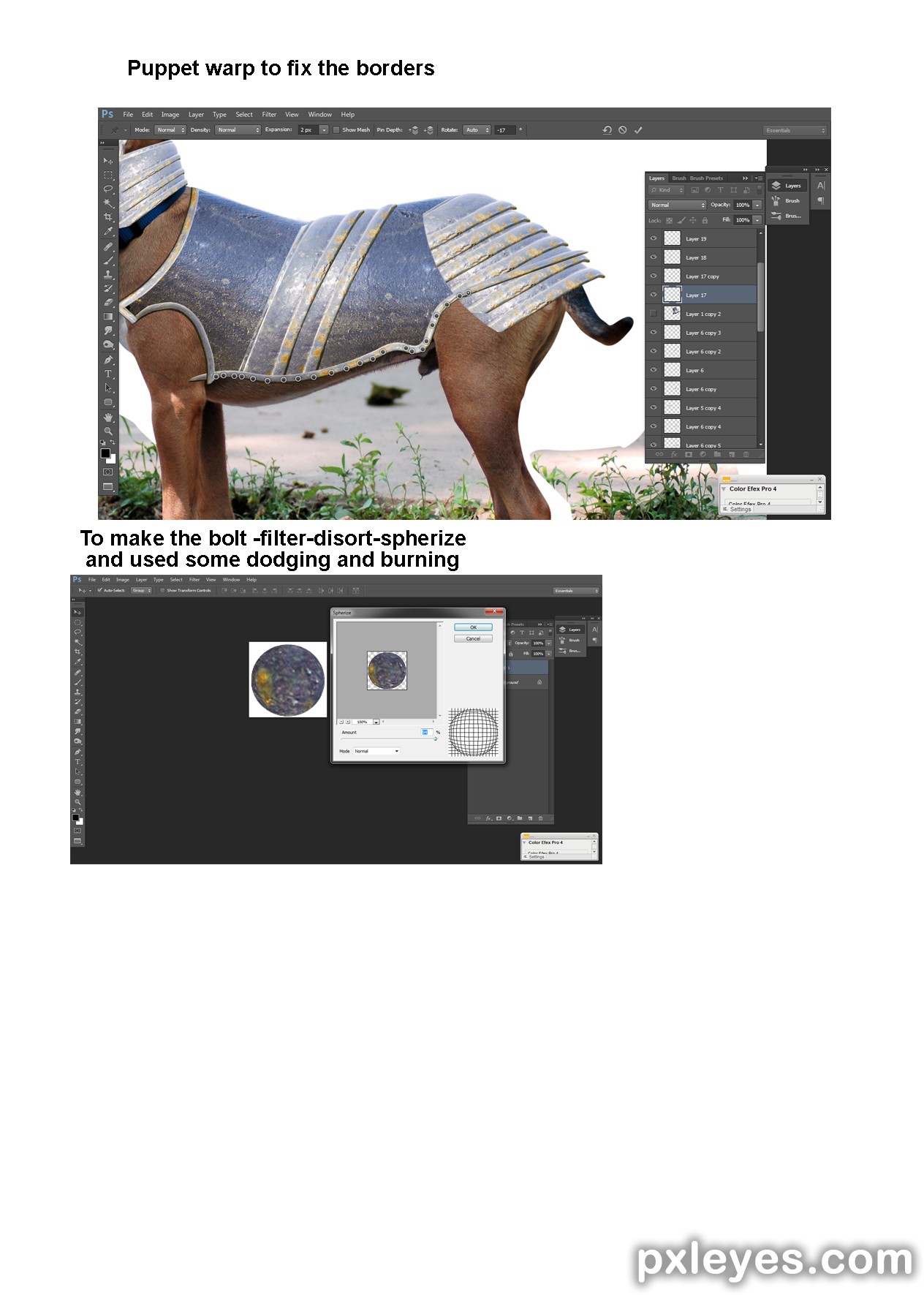Toggle visibility of Layer 5 copy 4
This screenshot has height=1295, width=924.
pos(654,407)
